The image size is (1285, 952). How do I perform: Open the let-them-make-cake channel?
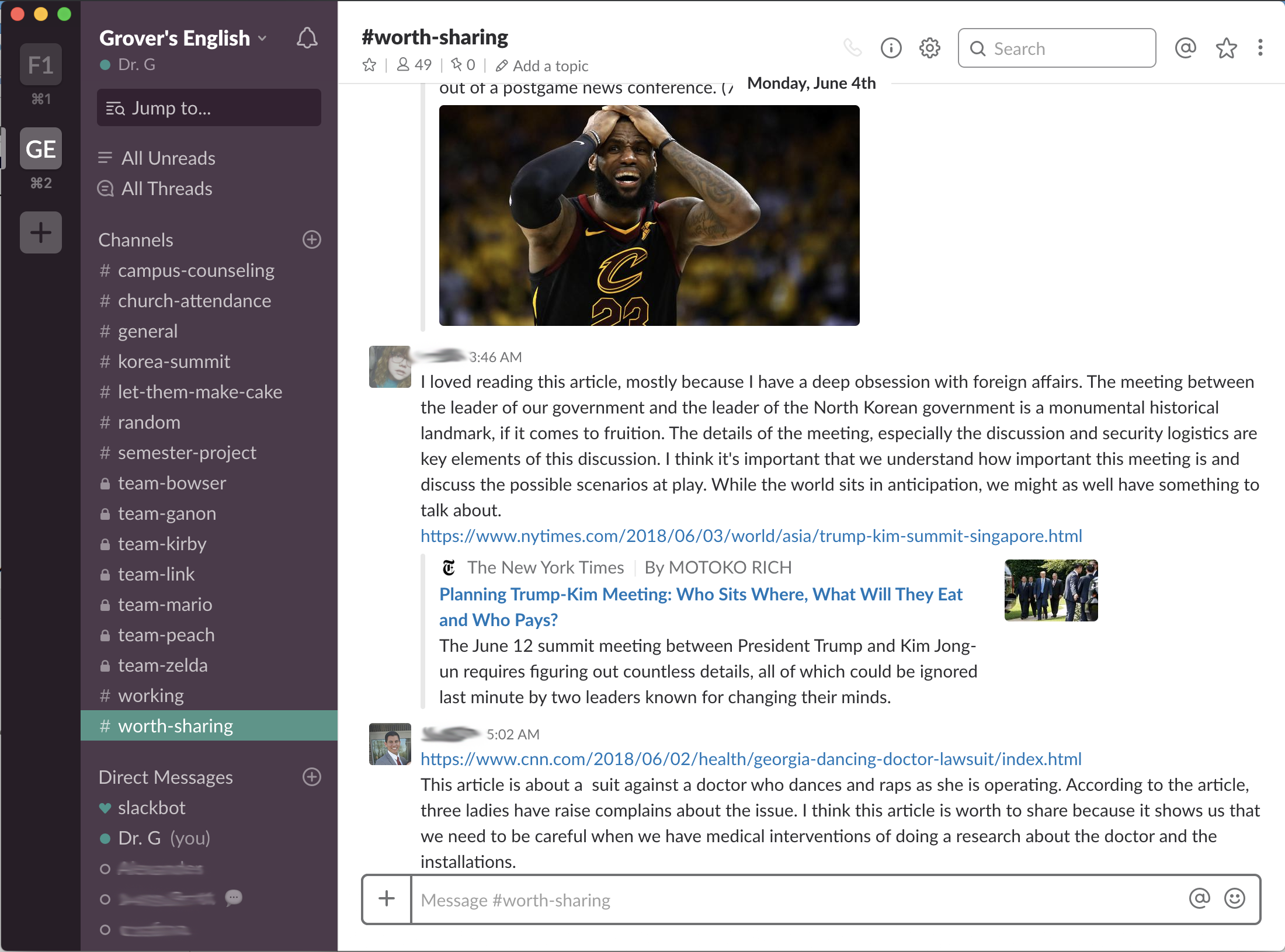(x=209, y=392)
